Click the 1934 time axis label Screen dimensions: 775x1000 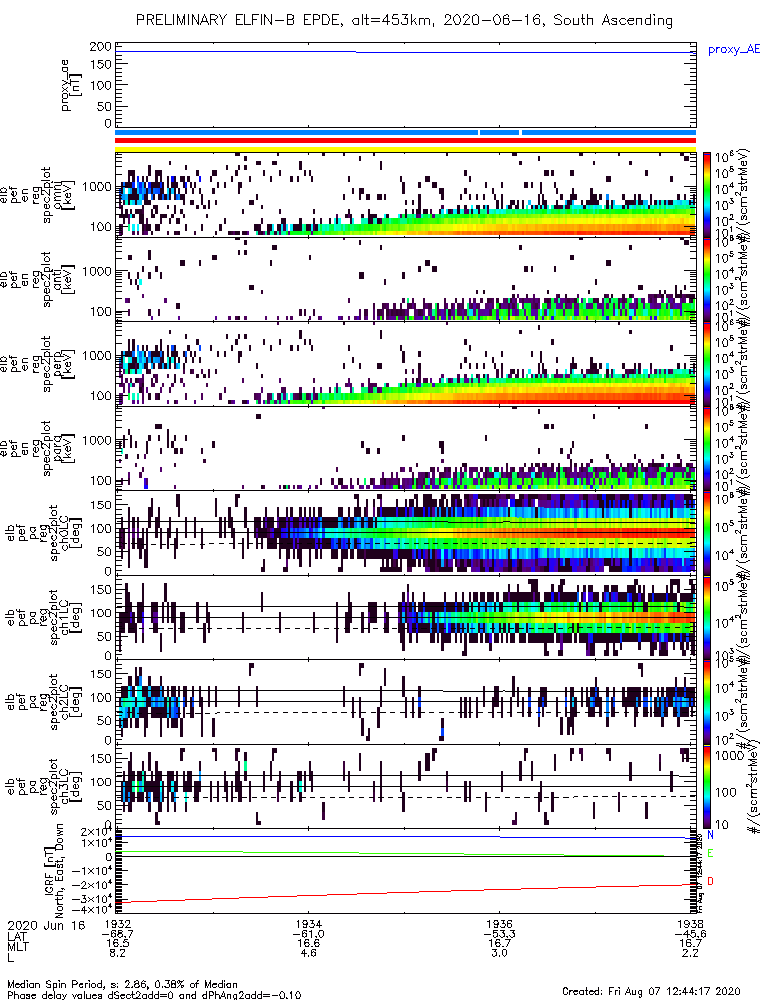[x=308, y=924]
